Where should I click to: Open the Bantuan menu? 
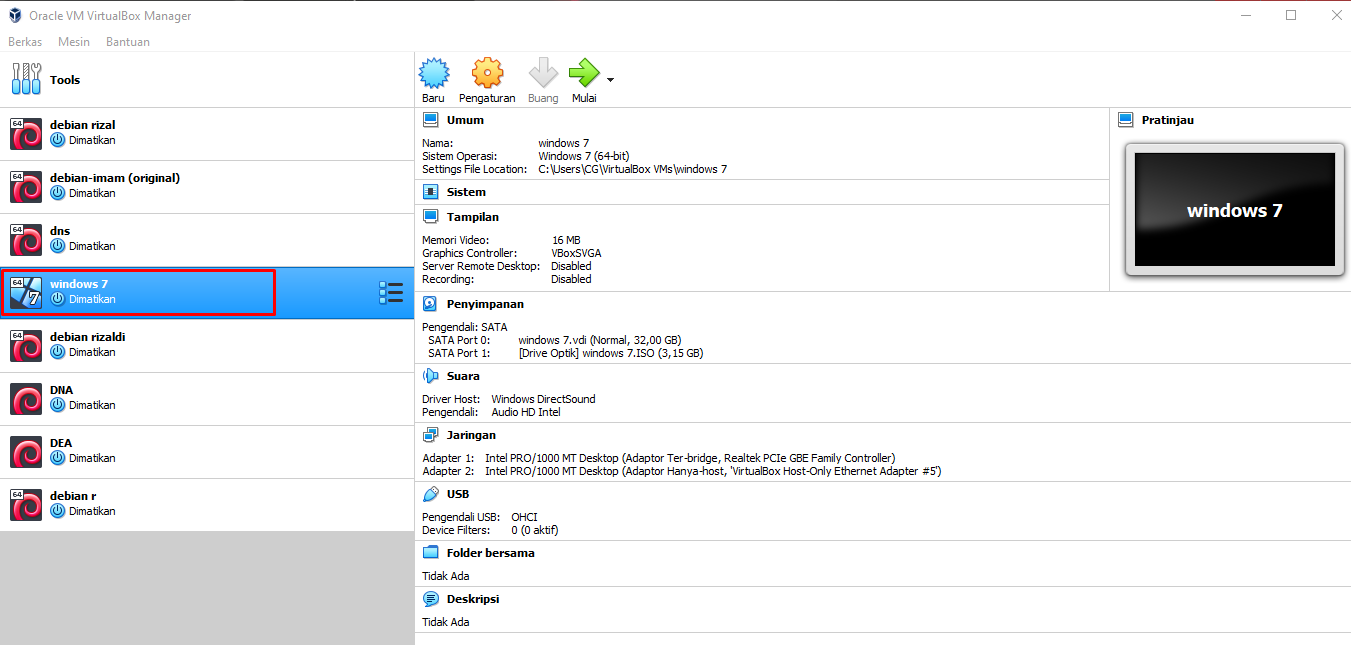tap(128, 42)
